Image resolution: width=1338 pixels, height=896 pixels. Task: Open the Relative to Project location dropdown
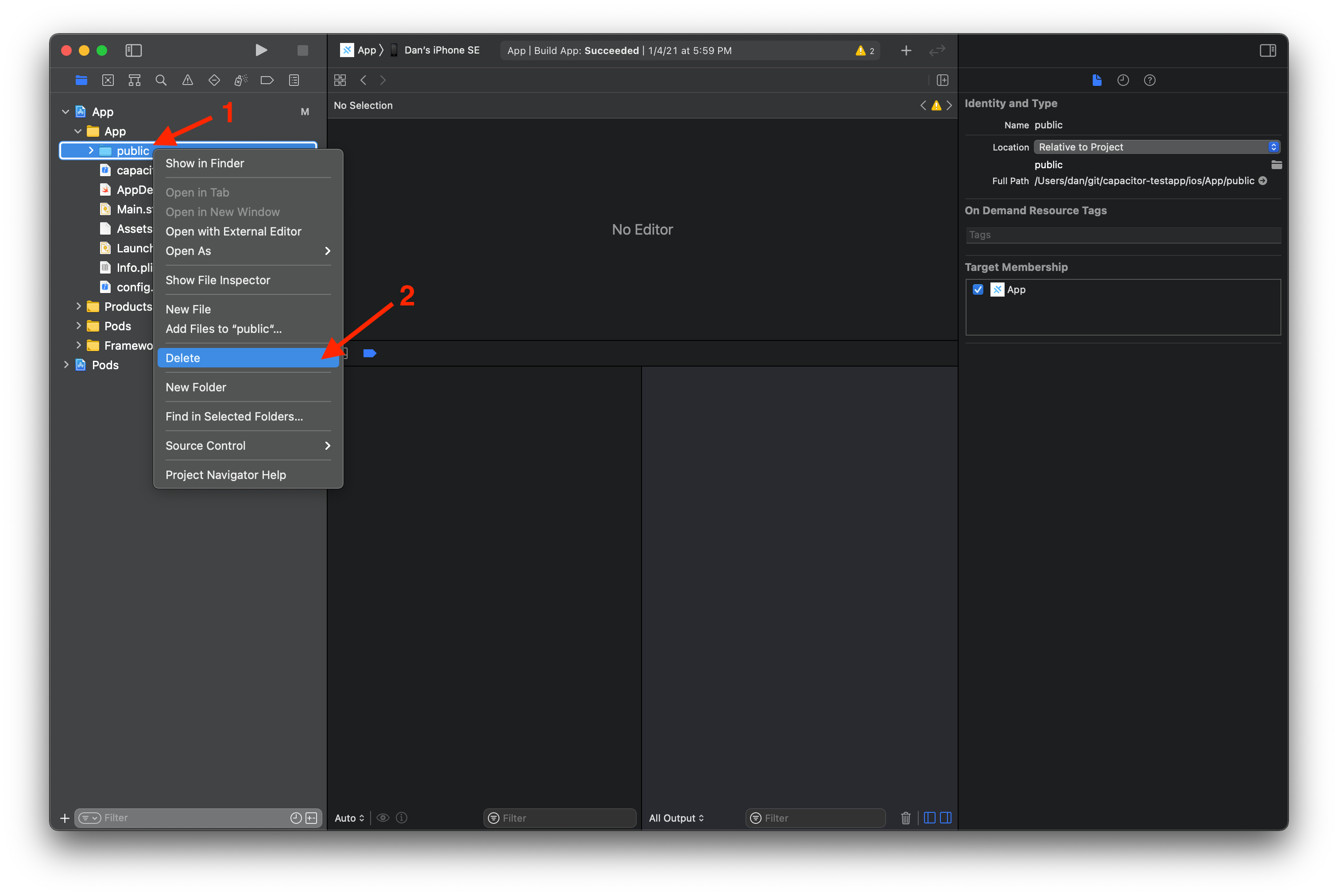click(1157, 147)
